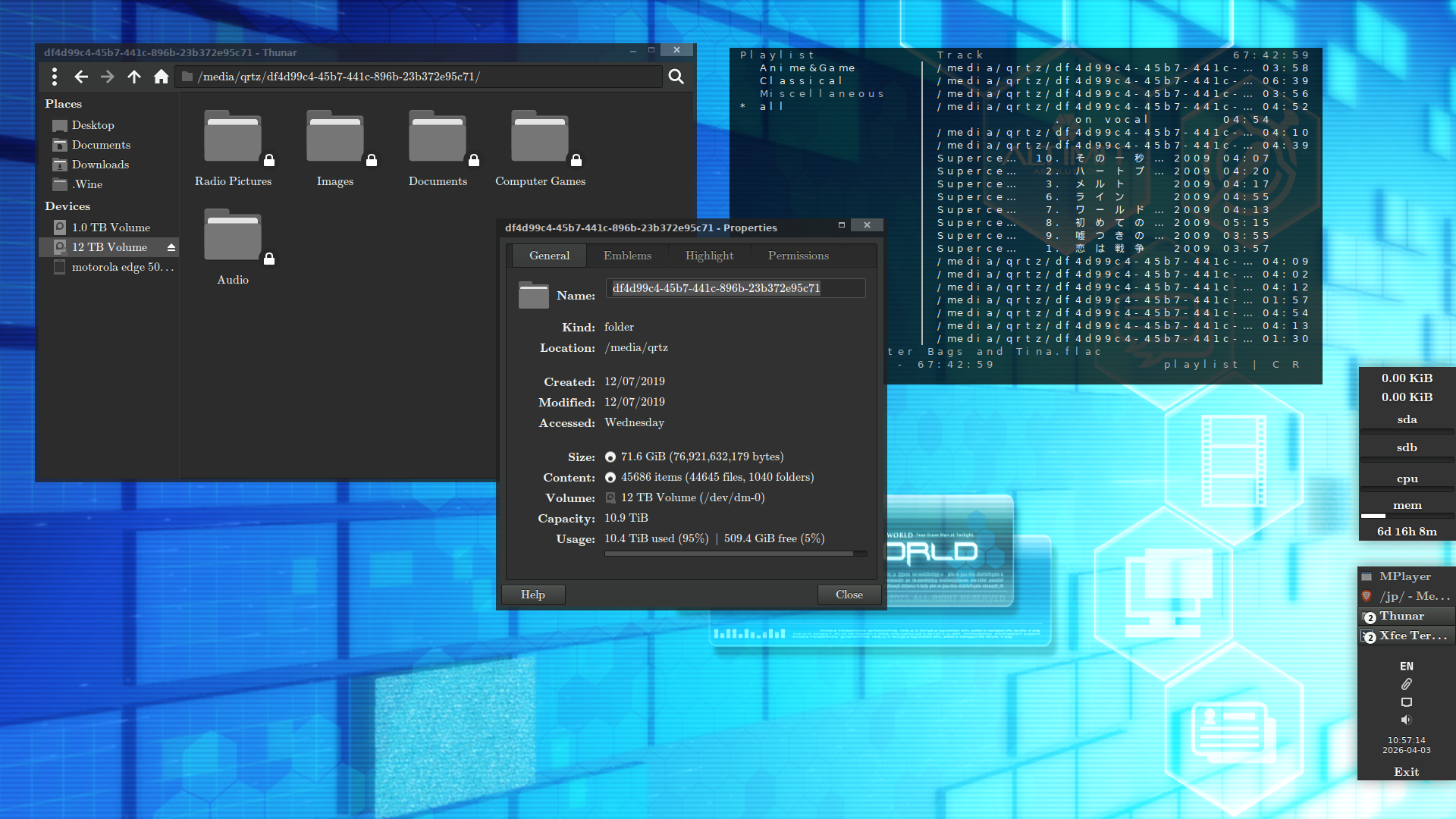Switch to MPlayer in window list
Screen dimensions: 1456x819
point(1404,576)
